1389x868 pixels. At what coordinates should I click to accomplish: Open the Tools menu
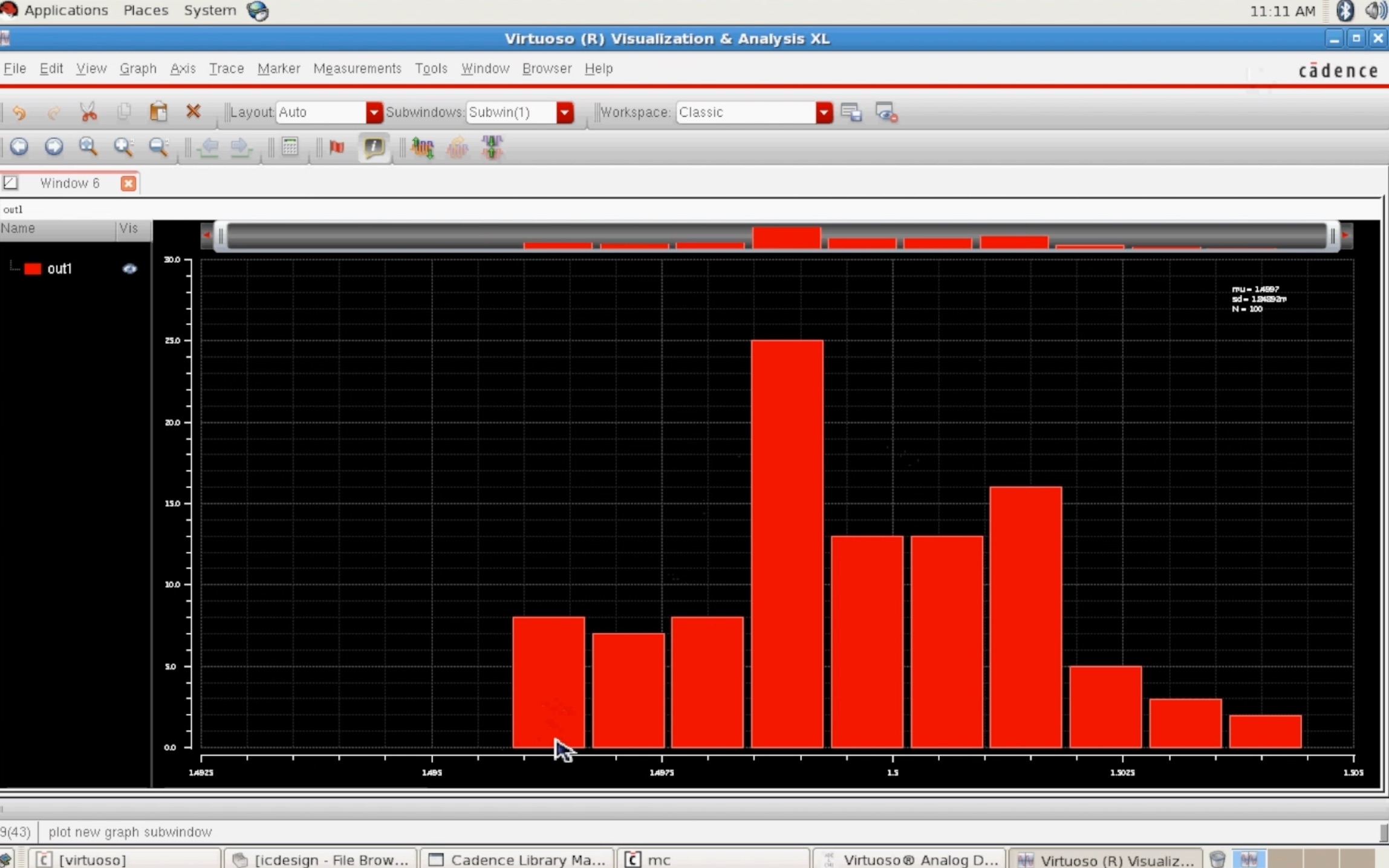[431, 68]
